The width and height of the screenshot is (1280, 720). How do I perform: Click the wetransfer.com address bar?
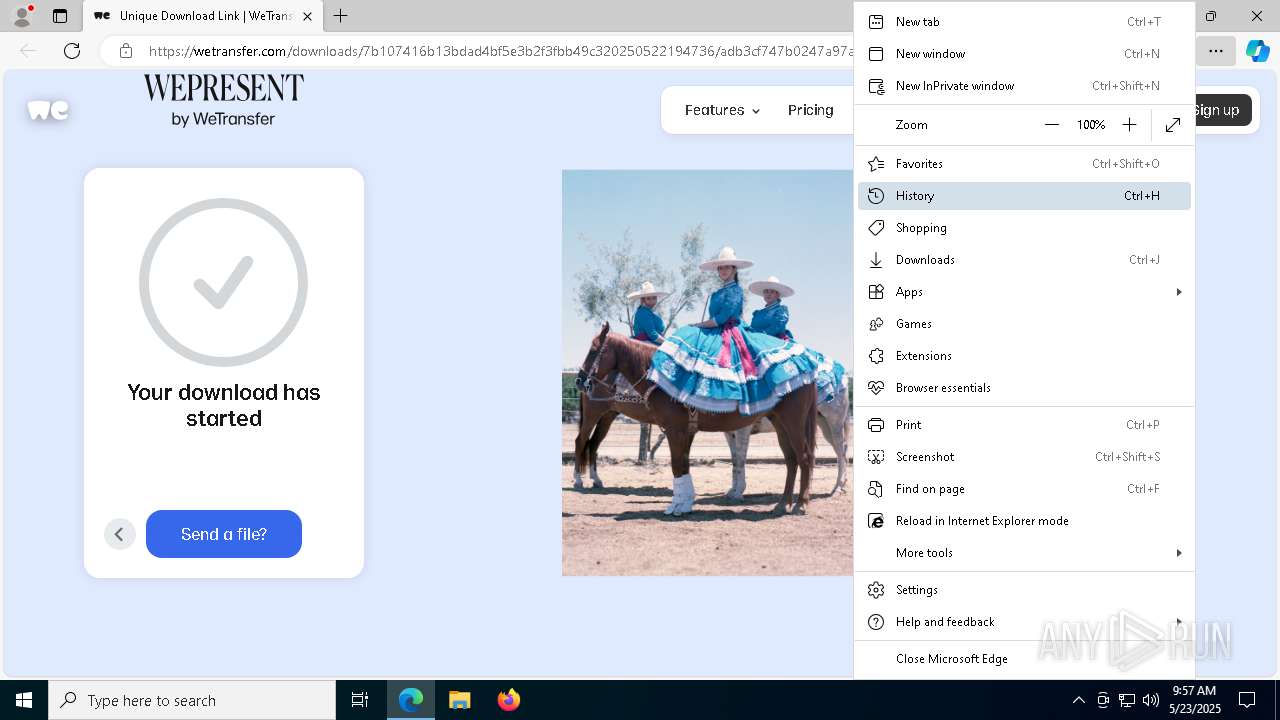pyautogui.click(x=500, y=51)
